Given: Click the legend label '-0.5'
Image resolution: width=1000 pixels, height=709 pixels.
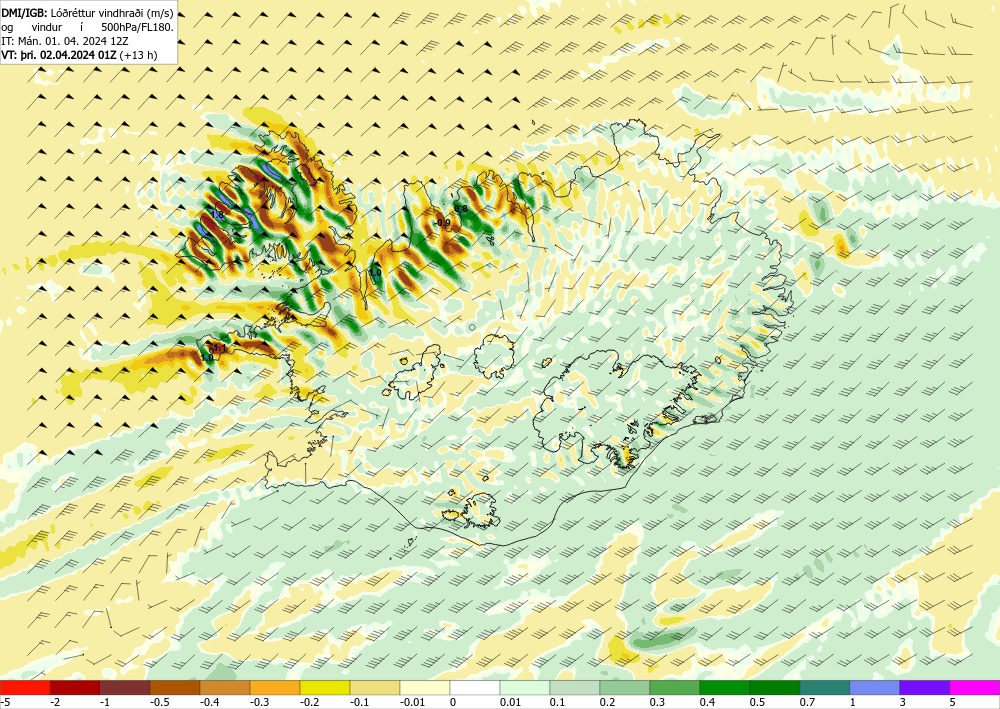Looking at the screenshot, I should pos(159,702).
